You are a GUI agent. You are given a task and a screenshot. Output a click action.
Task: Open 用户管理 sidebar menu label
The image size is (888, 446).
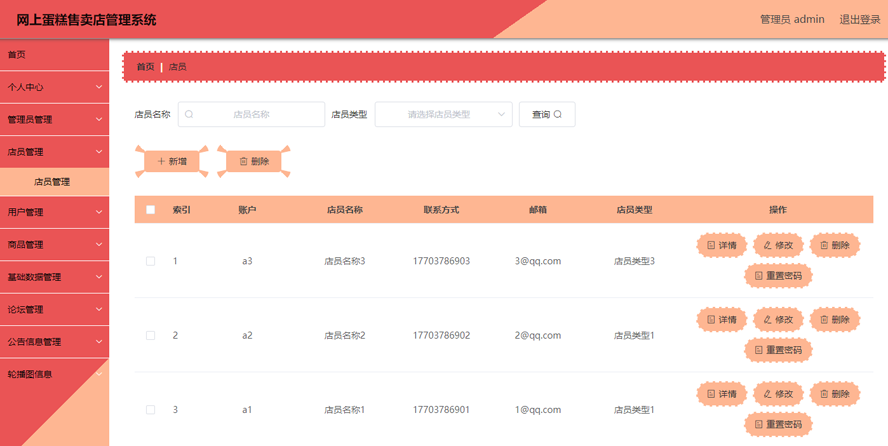pyautogui.click(x=25, y=212)
